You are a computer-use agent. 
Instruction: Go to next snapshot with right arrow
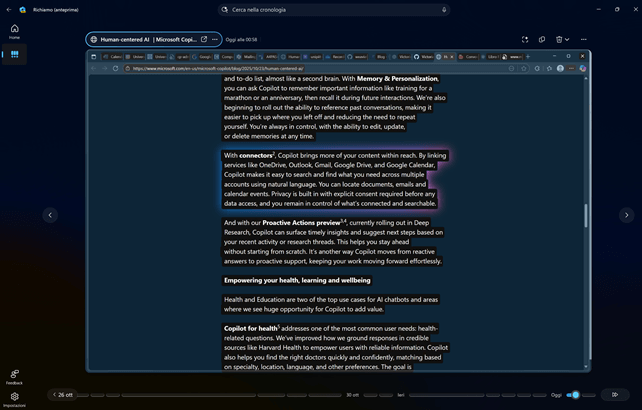(626, 215)
